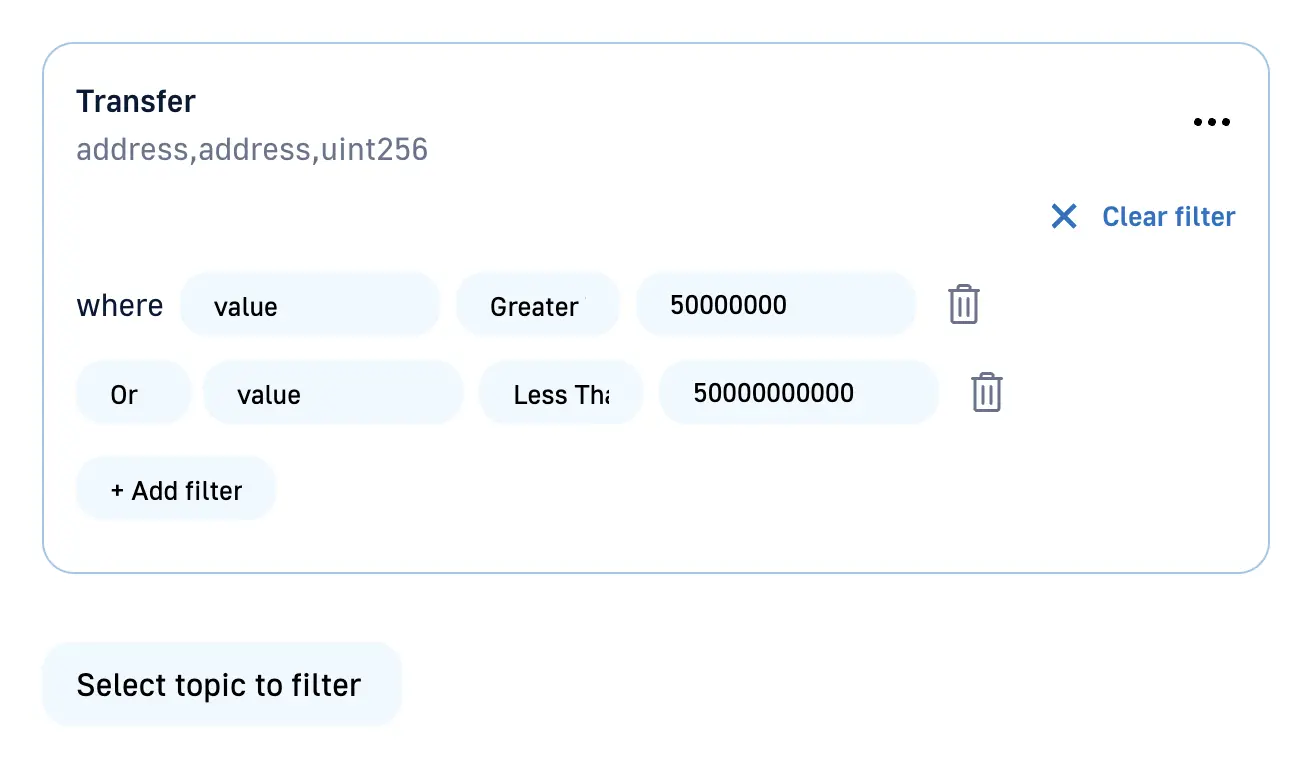Open the 'Greater' operator dropdown
This screenshot has width=1316, height=766.
(x=537, y=305)
